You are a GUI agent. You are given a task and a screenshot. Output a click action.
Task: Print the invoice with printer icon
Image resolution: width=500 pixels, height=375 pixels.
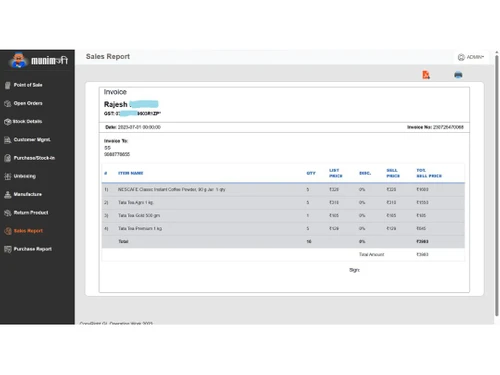pos(458,75)
